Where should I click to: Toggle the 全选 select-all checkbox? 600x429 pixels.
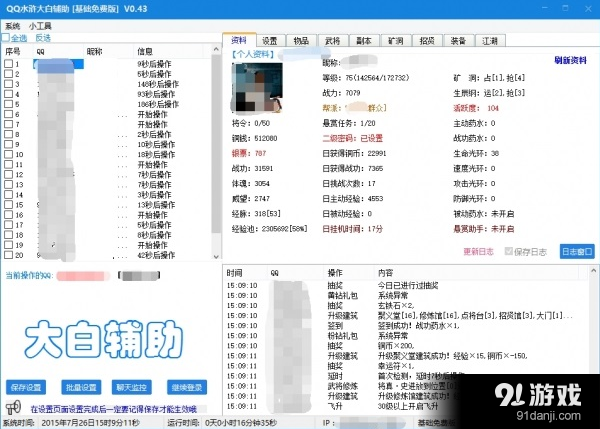click(5, 38)
